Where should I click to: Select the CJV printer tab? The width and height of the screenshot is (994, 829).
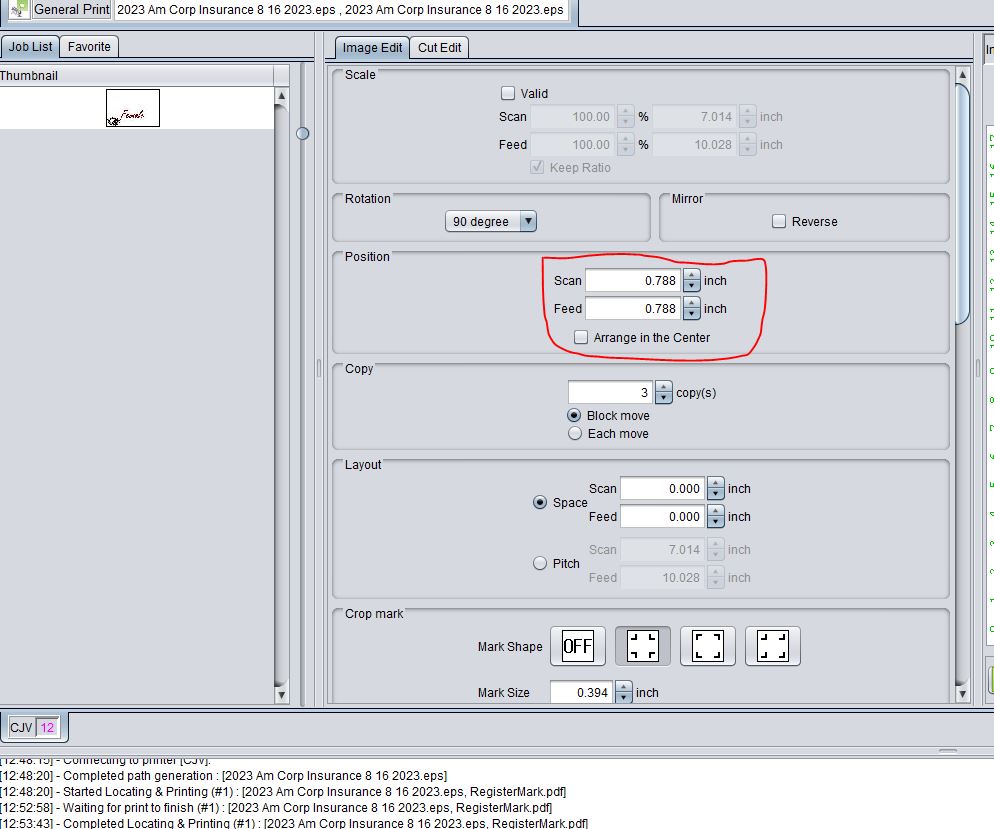[x=34, y=727]
